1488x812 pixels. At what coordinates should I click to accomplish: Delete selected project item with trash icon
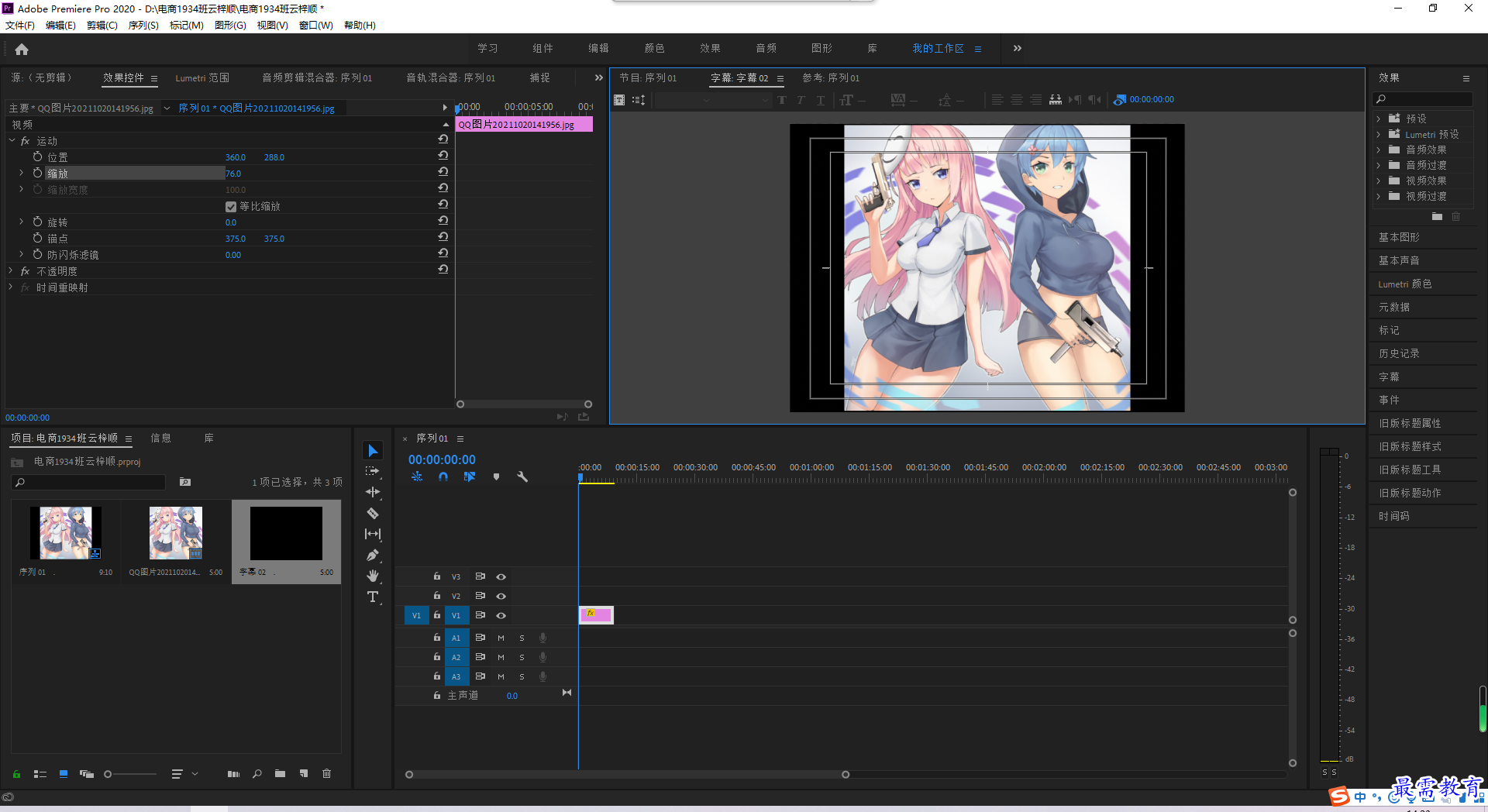pos(327,774)
